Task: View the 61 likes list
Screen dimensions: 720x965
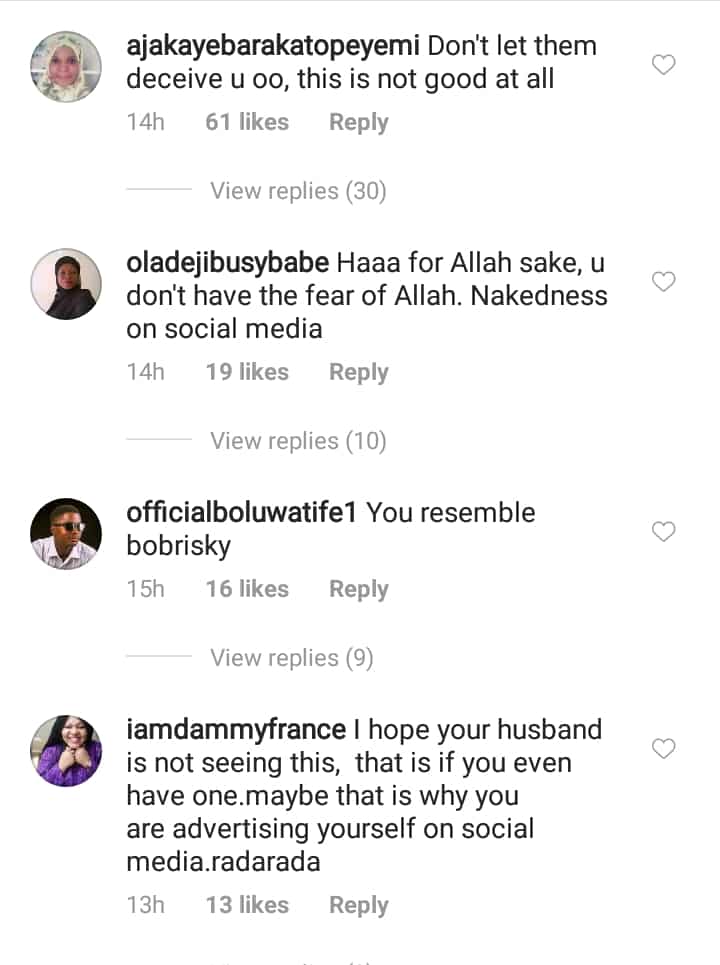Action: tap(246, 122)
